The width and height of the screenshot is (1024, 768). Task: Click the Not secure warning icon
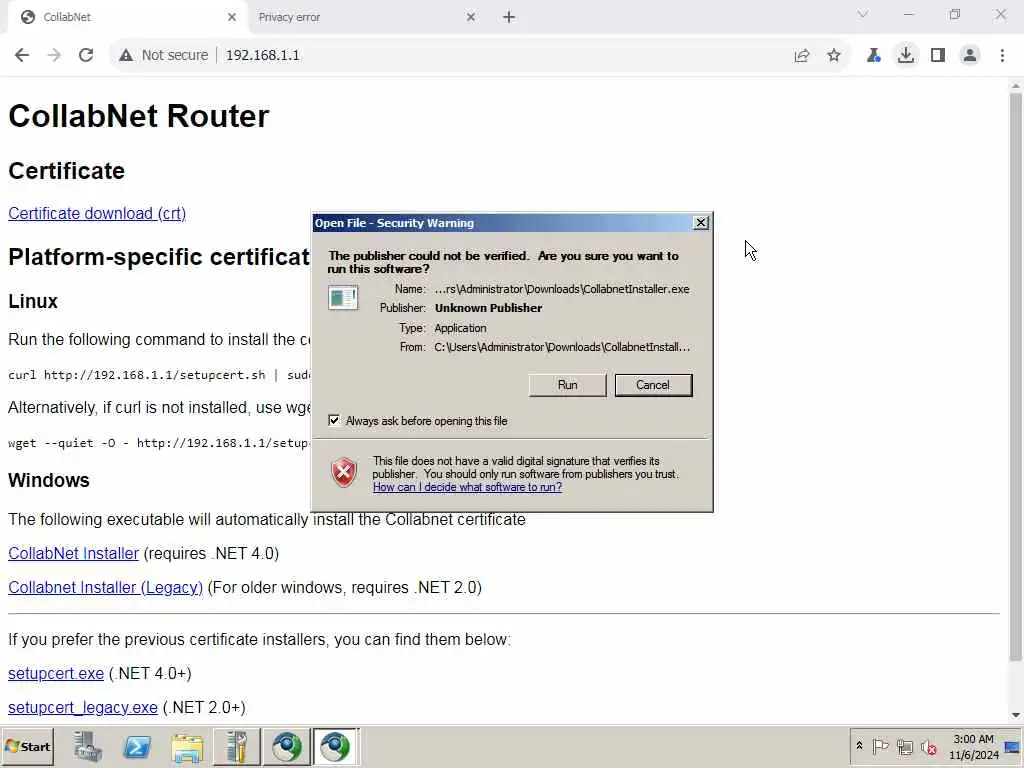(x=125, y=56)
